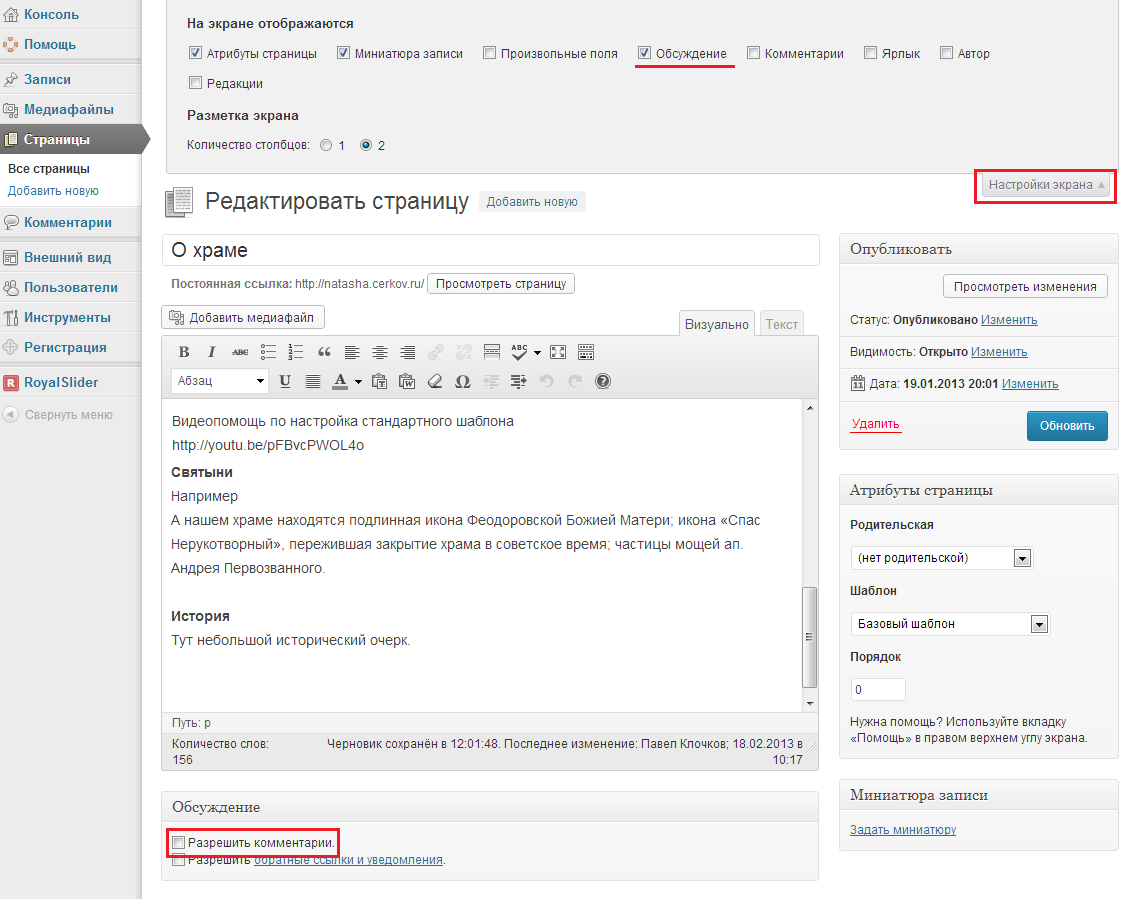The height and width of the screenshot is (899, 1140).
Task: Click the 'Задать миниатюру' link
Action: point(903,829)
